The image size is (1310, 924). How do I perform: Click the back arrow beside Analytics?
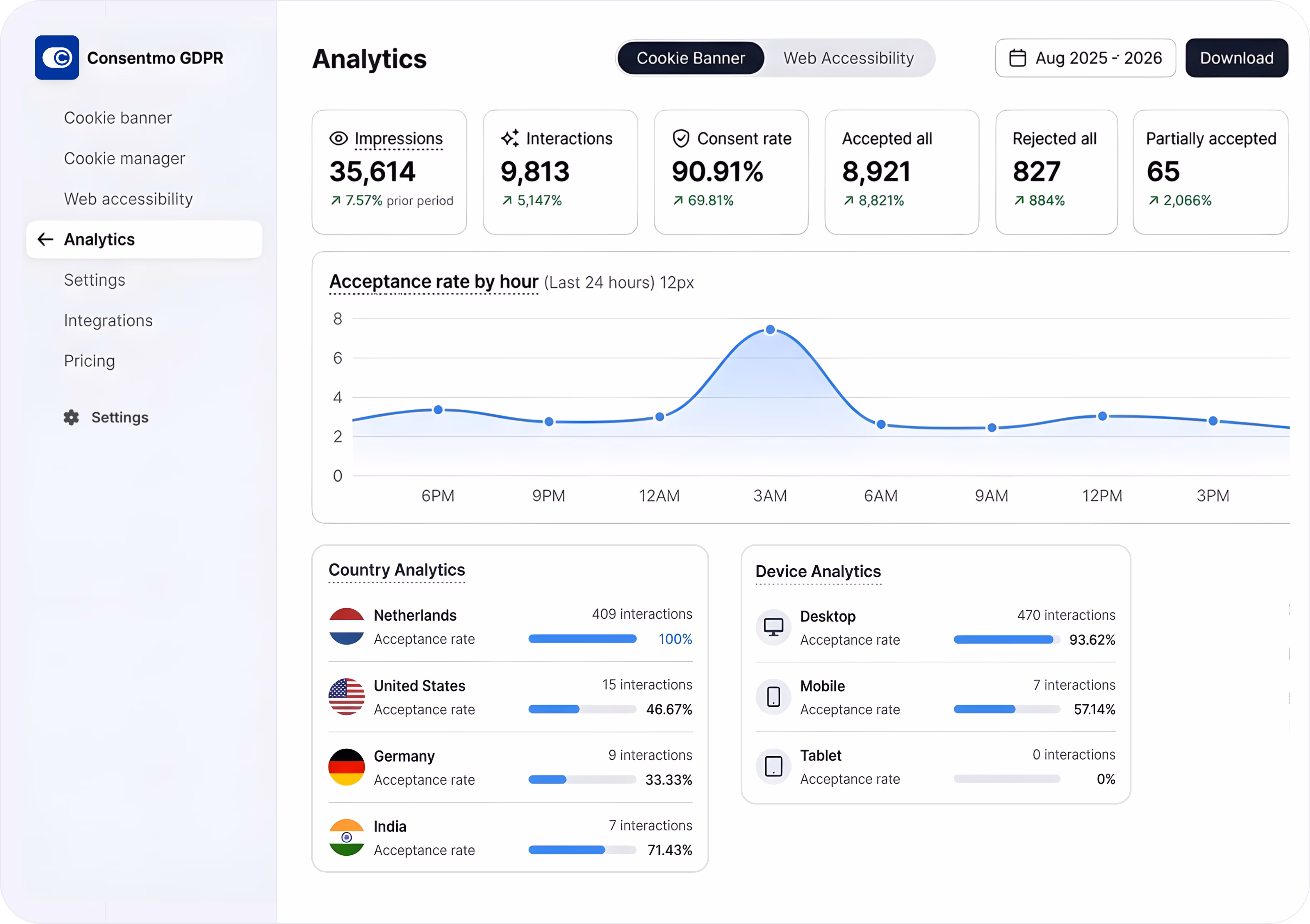tap(45, 239)
